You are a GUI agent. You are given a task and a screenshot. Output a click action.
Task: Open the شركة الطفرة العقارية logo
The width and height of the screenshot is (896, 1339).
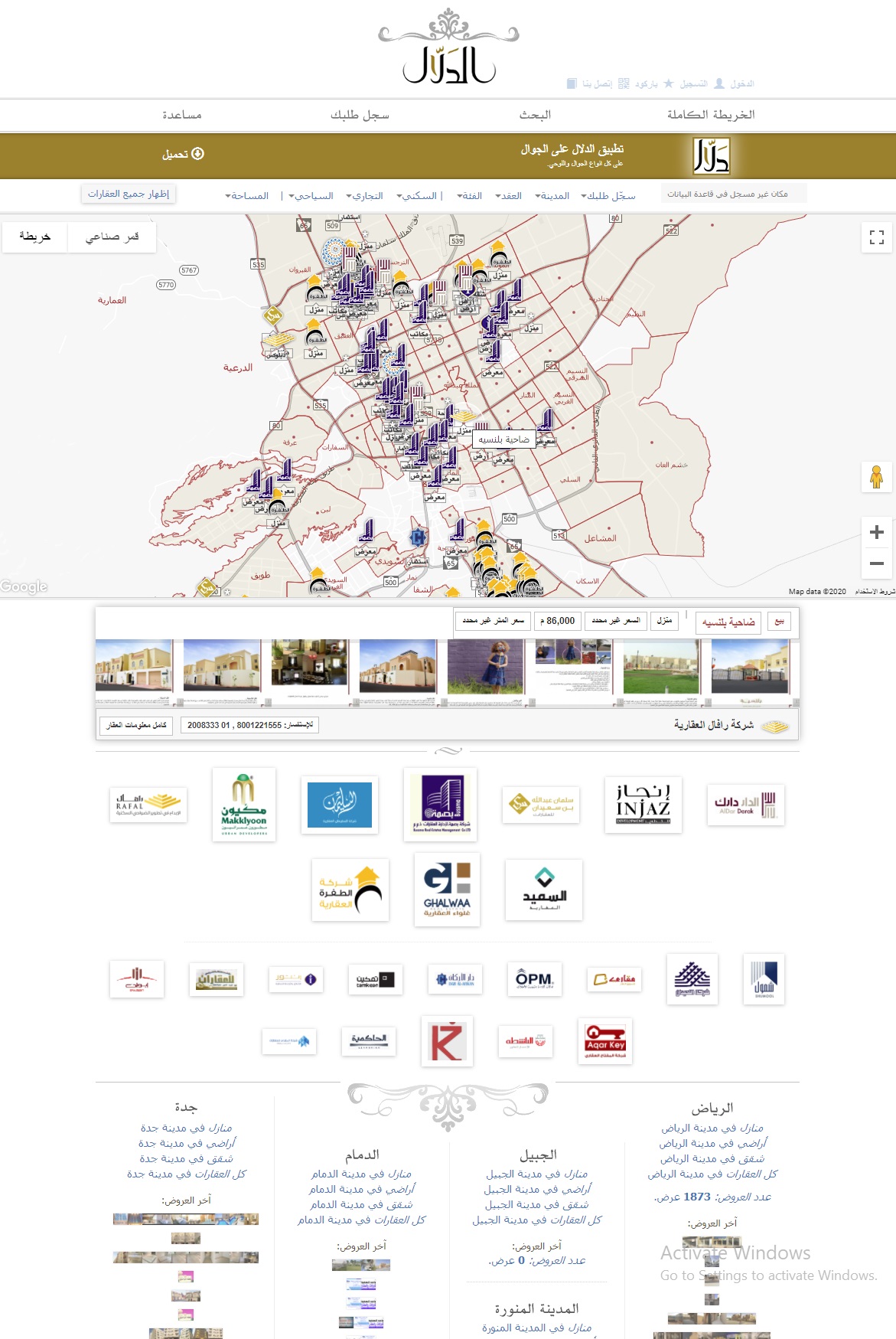(350, 890)
